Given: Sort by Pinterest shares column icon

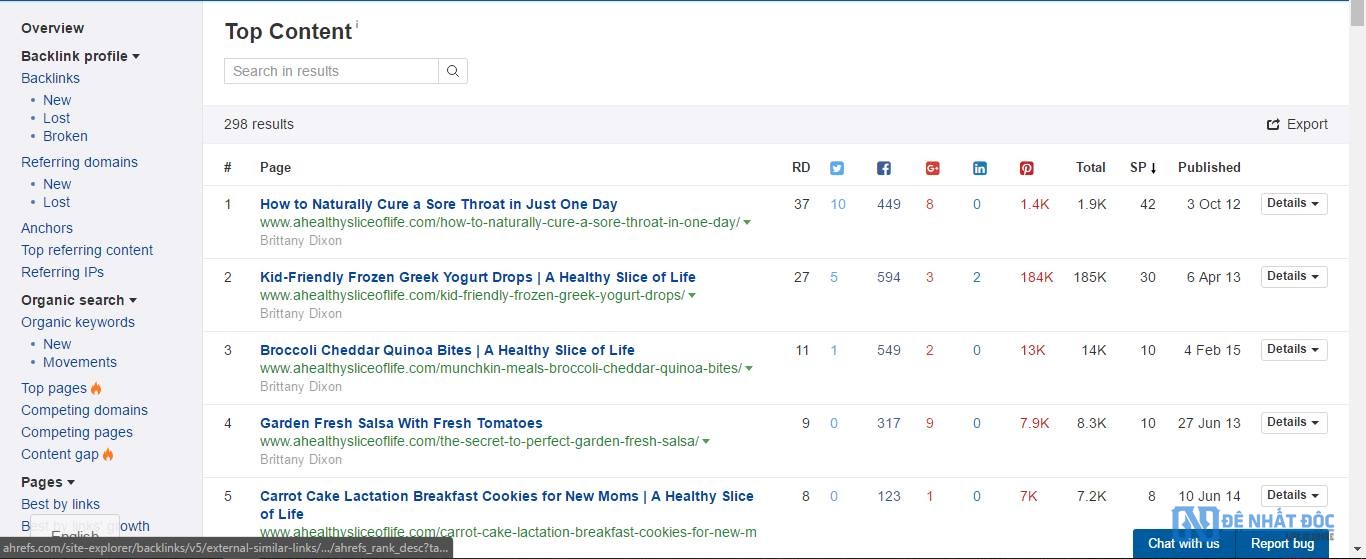Looking at the screenshot, I should click(1027, 168).
